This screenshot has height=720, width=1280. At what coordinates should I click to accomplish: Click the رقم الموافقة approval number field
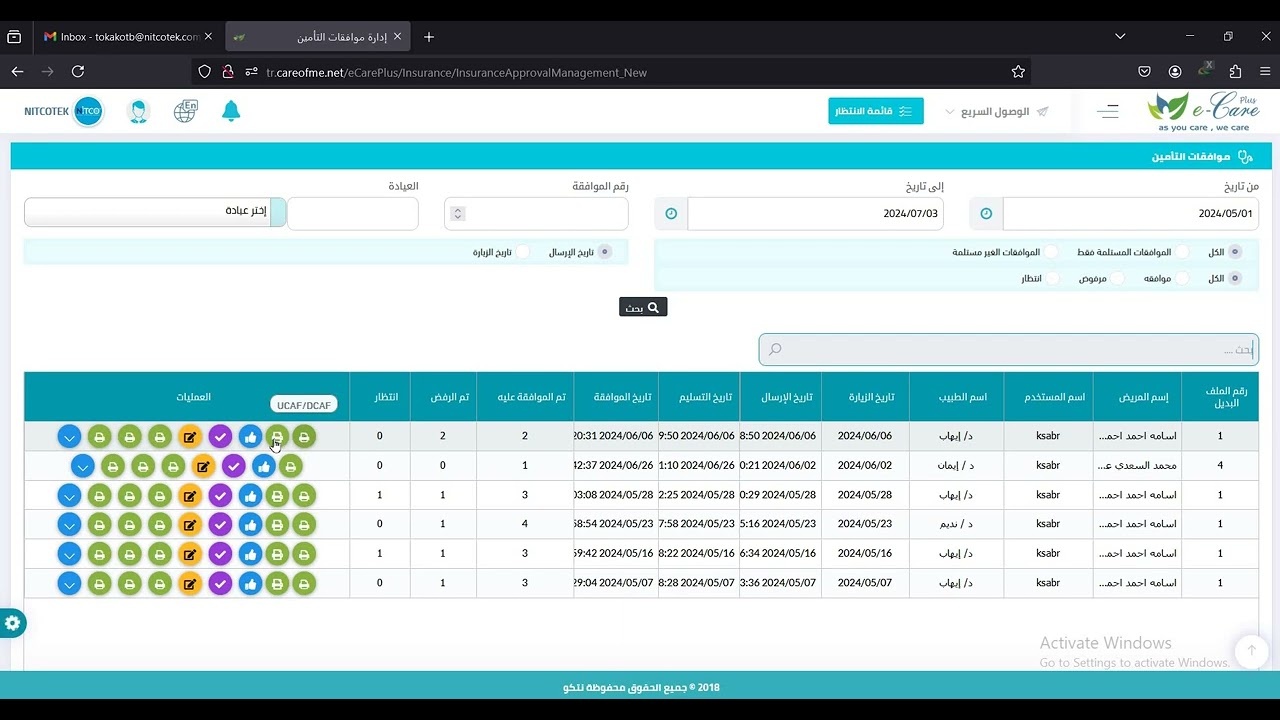pyautogui.click(x=536, y=213)
